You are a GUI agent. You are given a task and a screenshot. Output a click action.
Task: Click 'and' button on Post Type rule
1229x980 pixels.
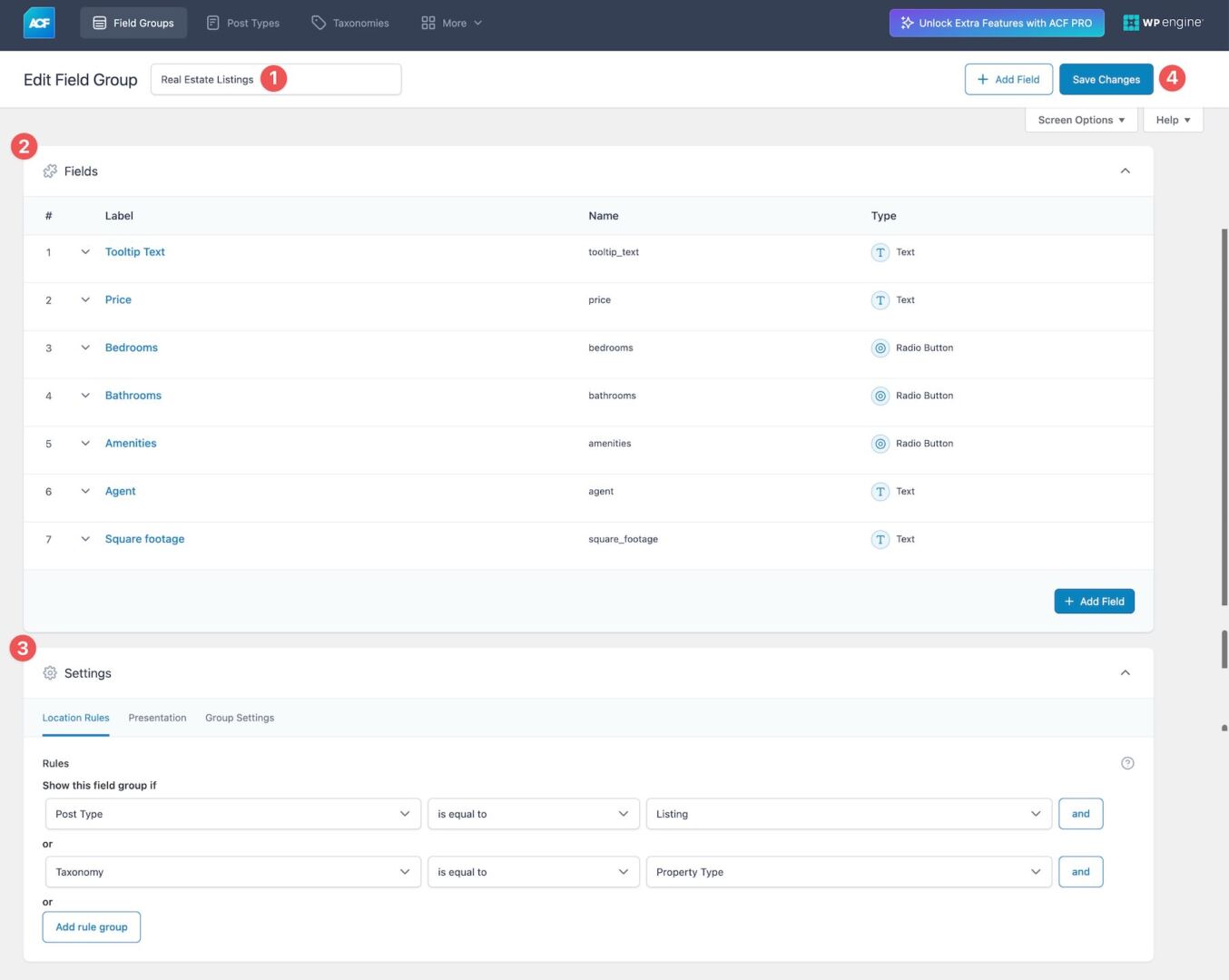pos(1080,814)
